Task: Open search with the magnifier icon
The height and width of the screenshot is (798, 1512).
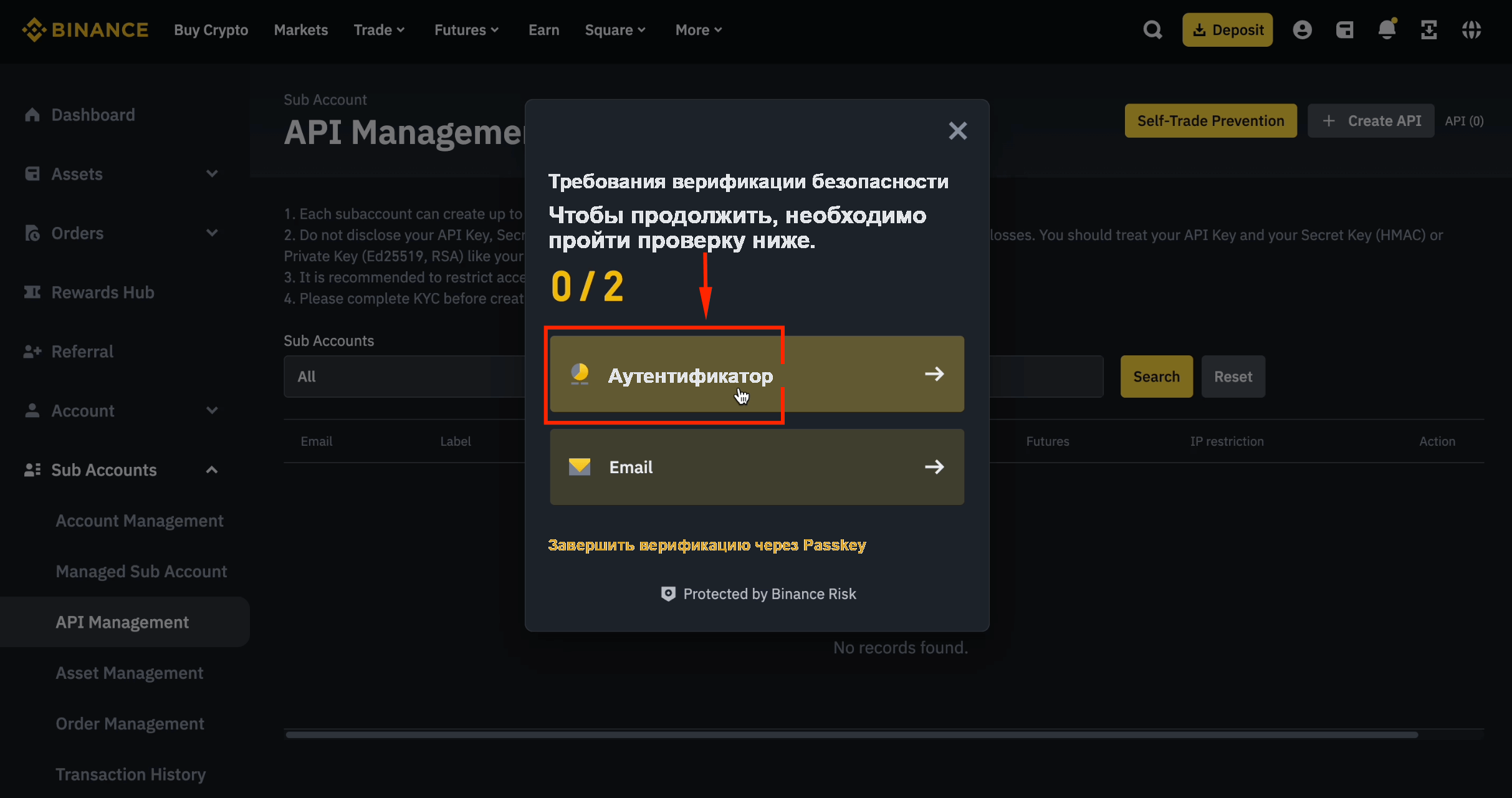Action: click(x=1152, y=30)
